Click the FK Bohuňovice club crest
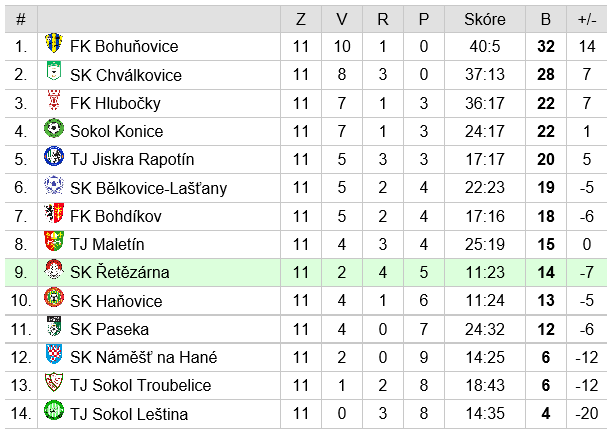Image resolution: width=614 pixels, height=433 pixels. pyautogui.click(x=54, y=43)
